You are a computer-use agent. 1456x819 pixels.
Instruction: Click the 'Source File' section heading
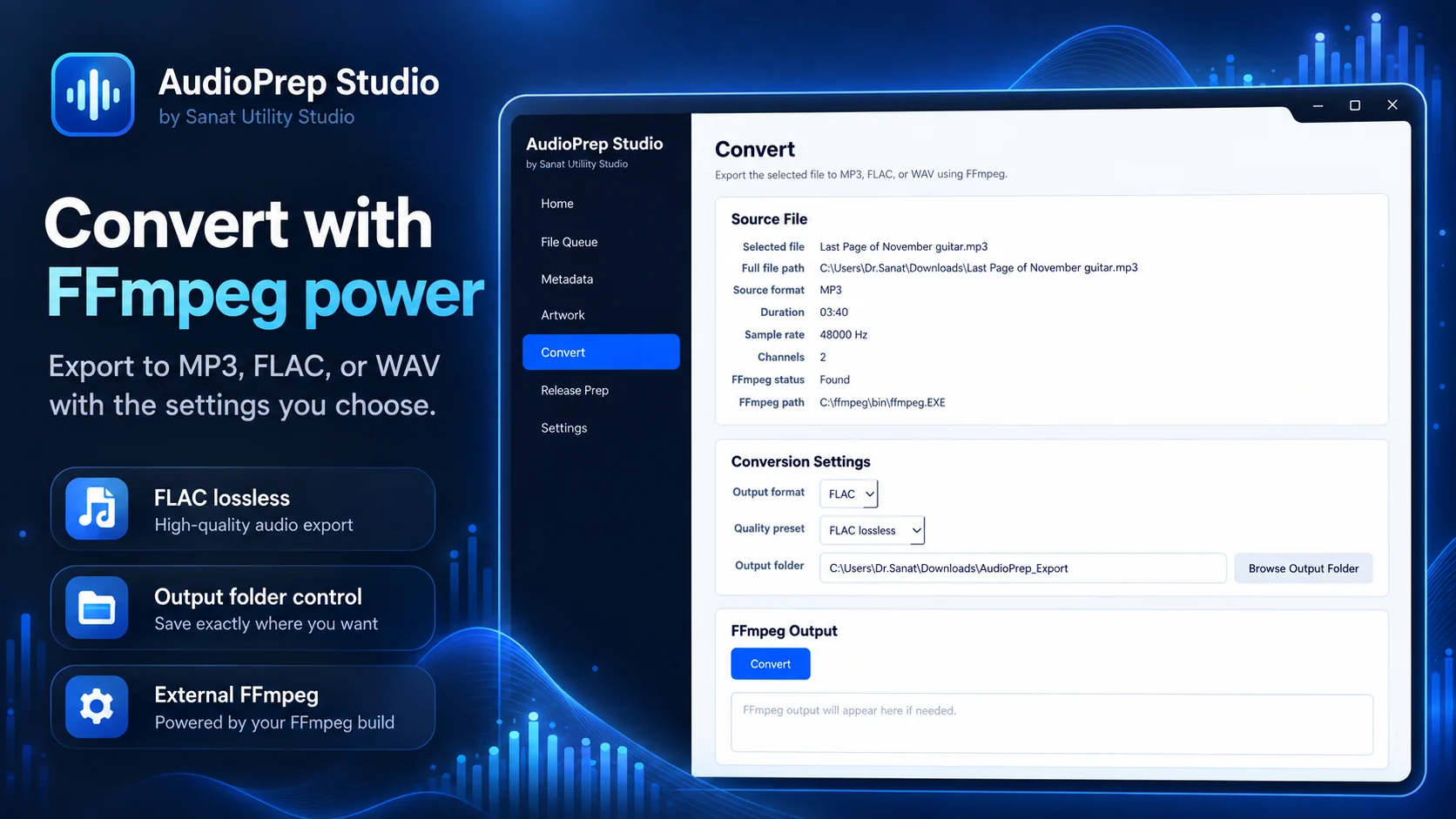point(769,219)
